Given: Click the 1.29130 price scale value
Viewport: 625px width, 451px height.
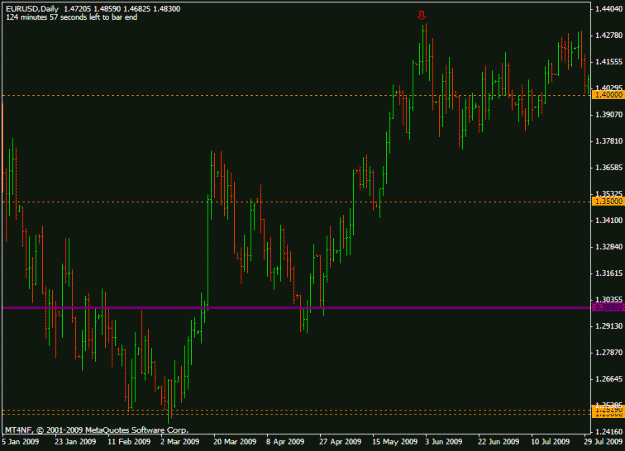Looking at the screenshot, I should [x=608, y=326].
